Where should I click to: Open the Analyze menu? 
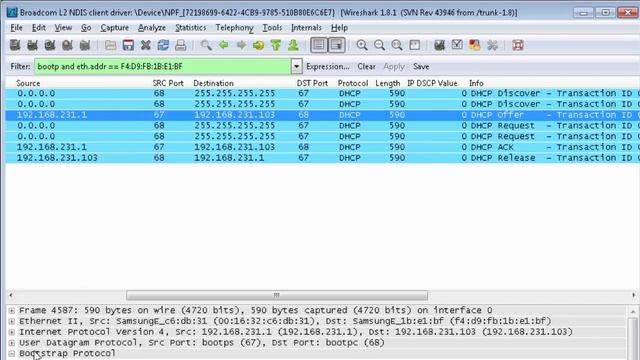[x=152, y=28]
